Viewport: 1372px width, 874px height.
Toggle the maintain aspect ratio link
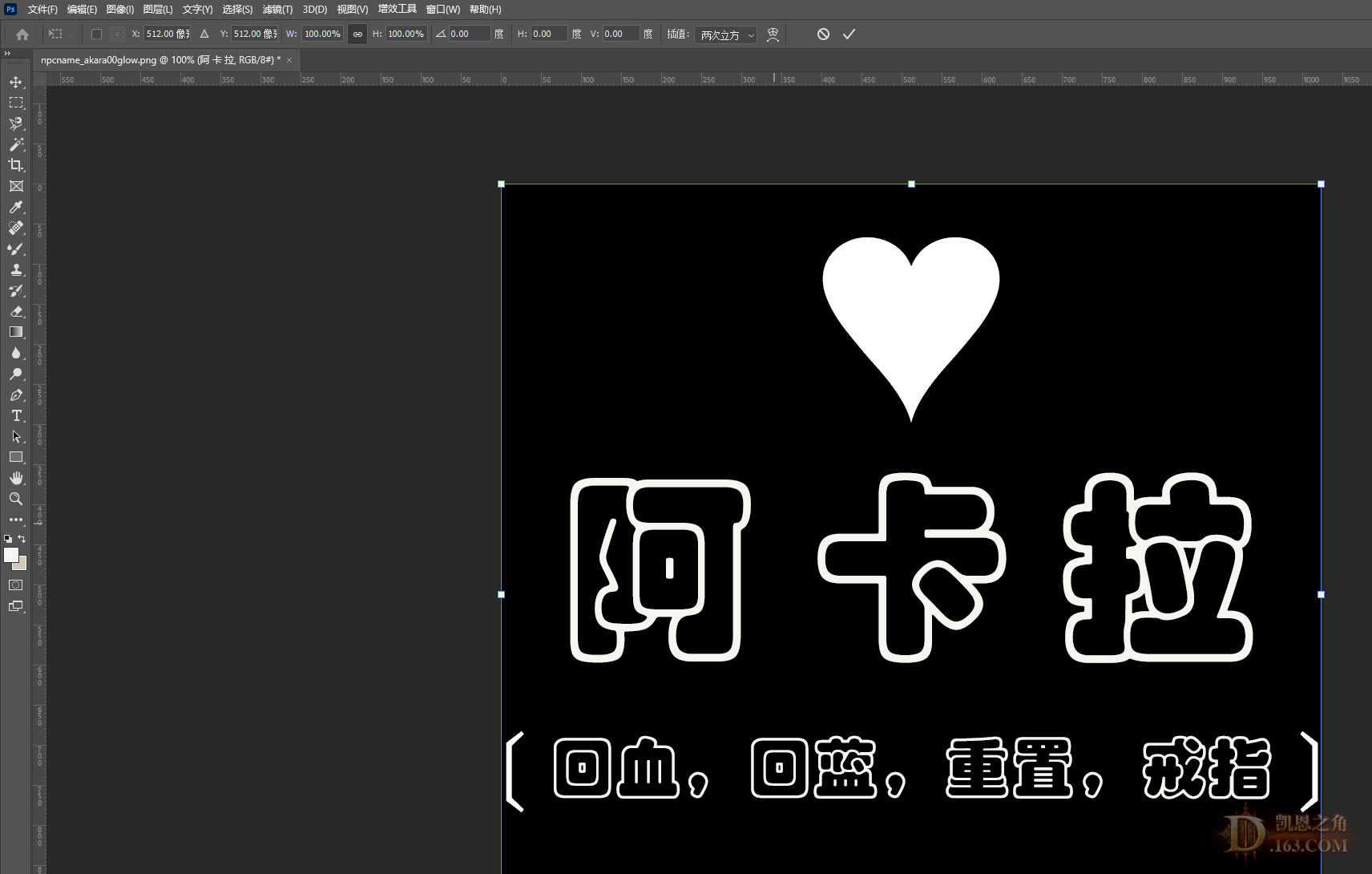[x=357, y=34]
